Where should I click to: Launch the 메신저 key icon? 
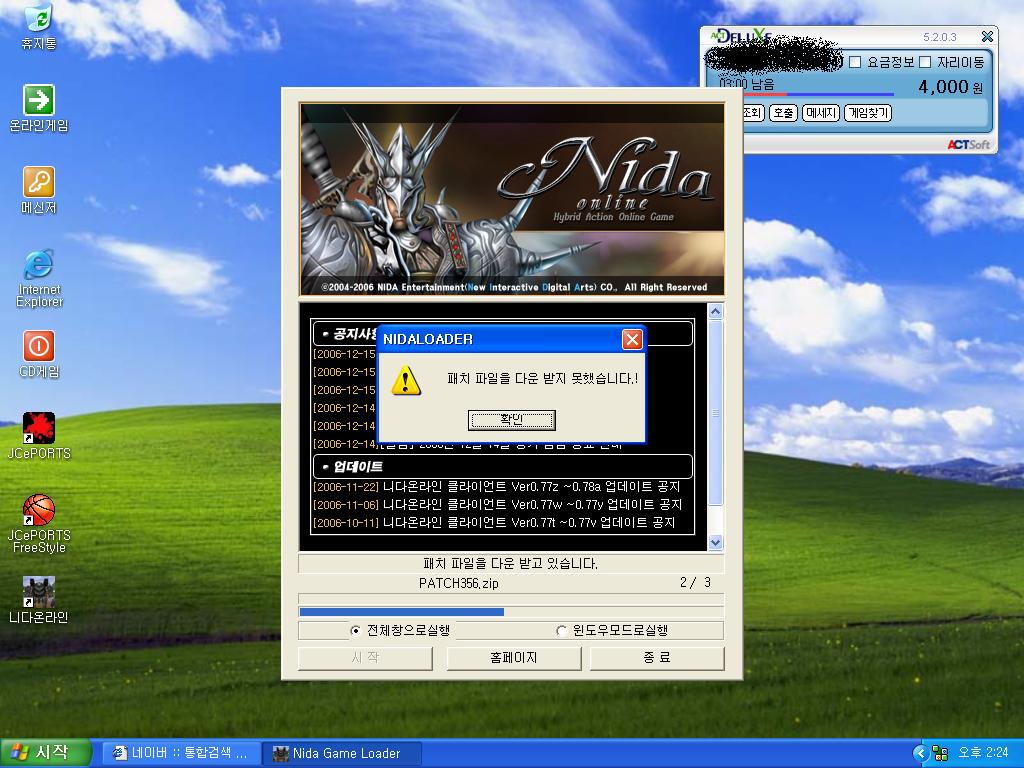[x=38, y=182]
